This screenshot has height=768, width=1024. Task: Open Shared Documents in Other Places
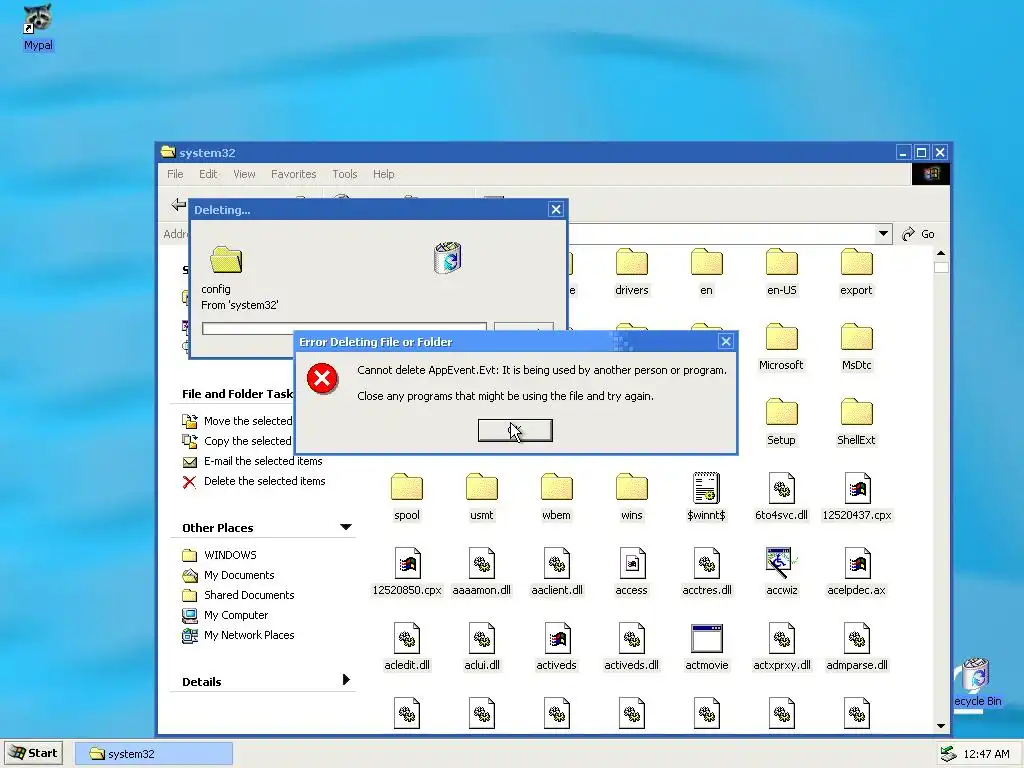[238, 595]
